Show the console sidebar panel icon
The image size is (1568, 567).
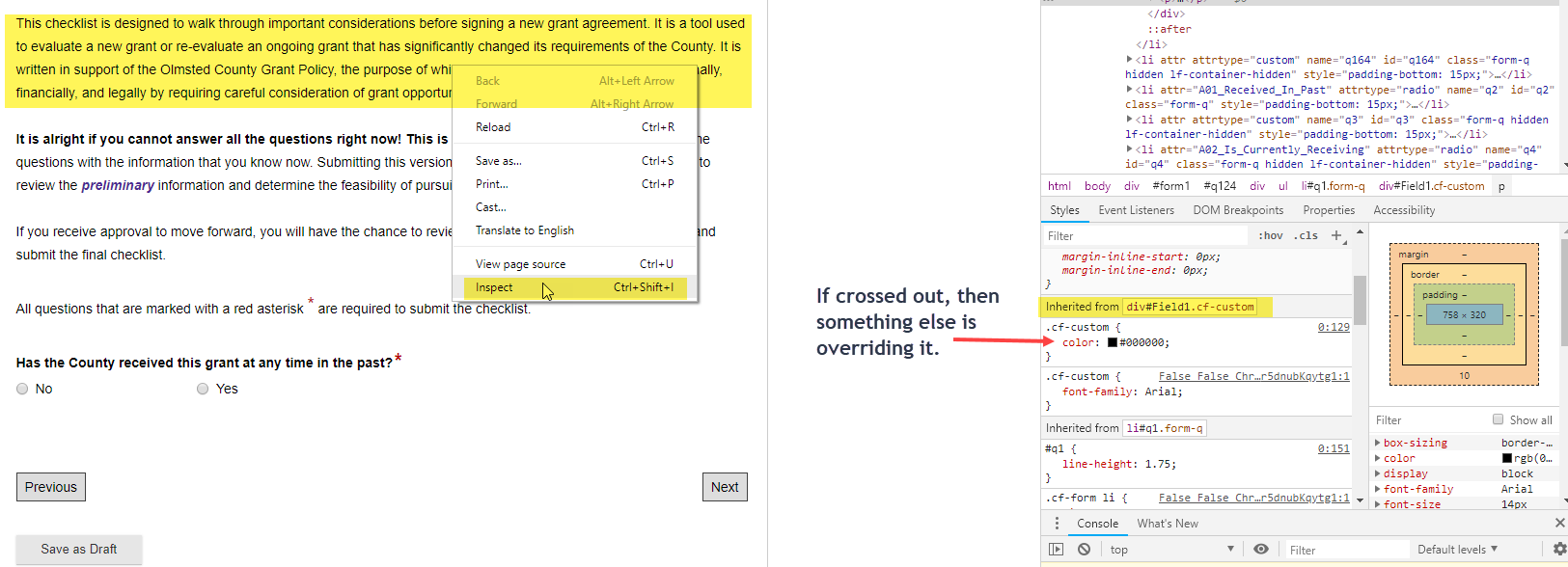click(1057, 550)
